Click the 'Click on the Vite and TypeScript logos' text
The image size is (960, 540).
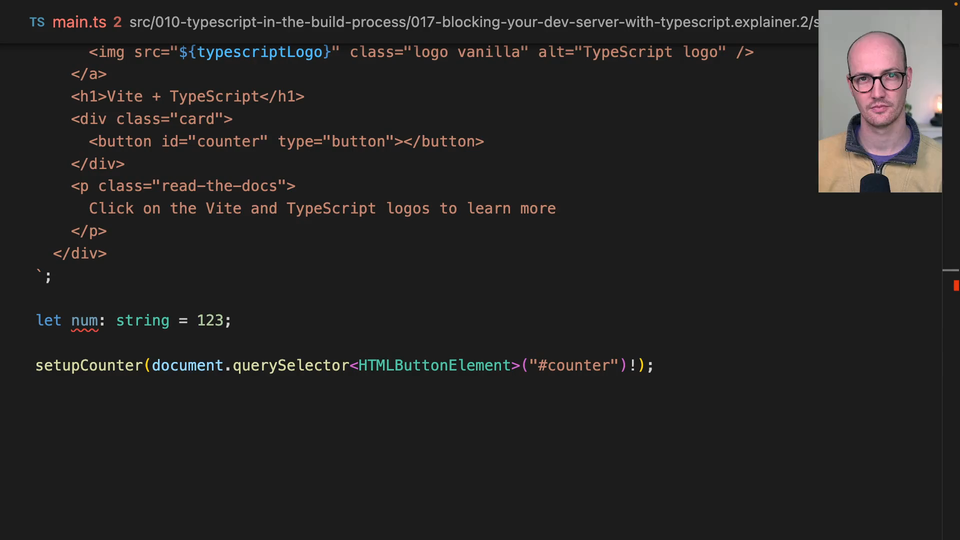(x=322, y=209)
